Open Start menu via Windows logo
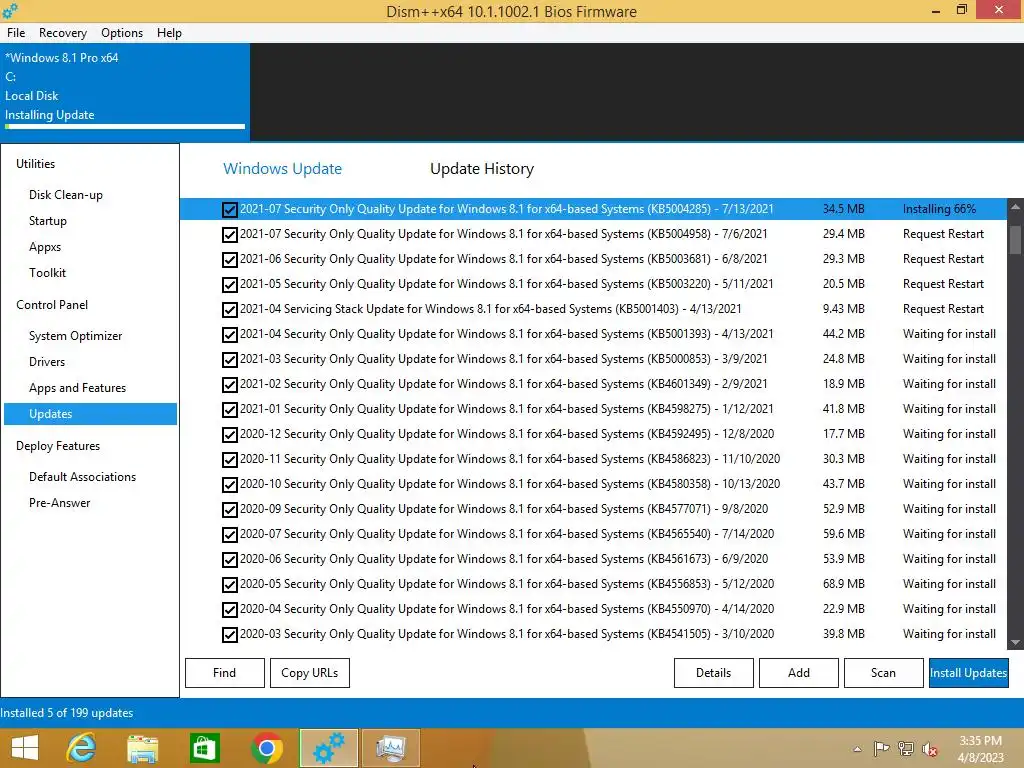 pyautogui.click(x=25, y=748)
